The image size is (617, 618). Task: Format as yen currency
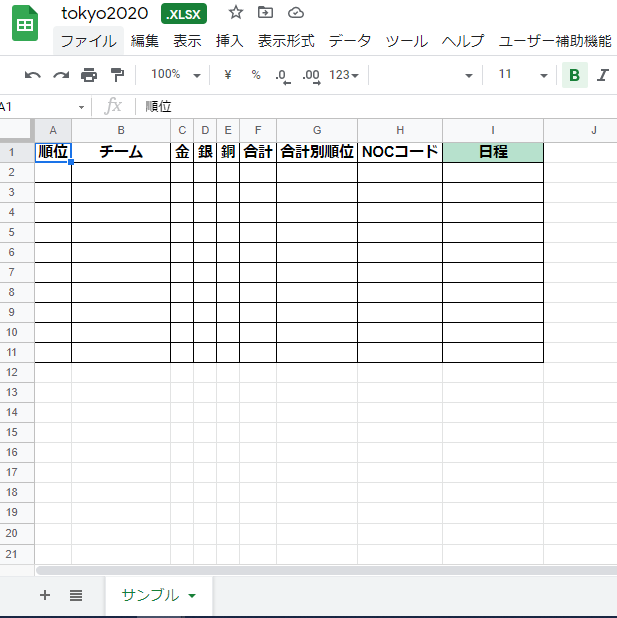pyautogui.click(x=227, y=74)
